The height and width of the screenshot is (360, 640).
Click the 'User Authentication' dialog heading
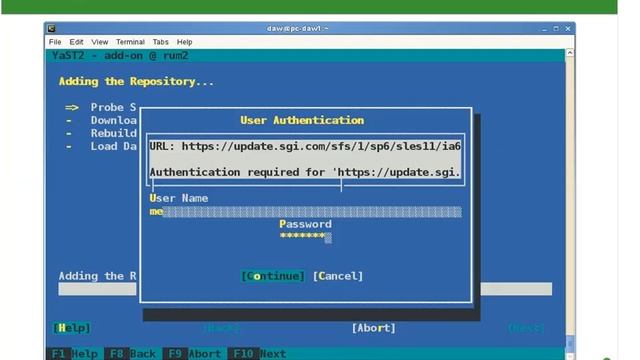[x=302, y=120]
